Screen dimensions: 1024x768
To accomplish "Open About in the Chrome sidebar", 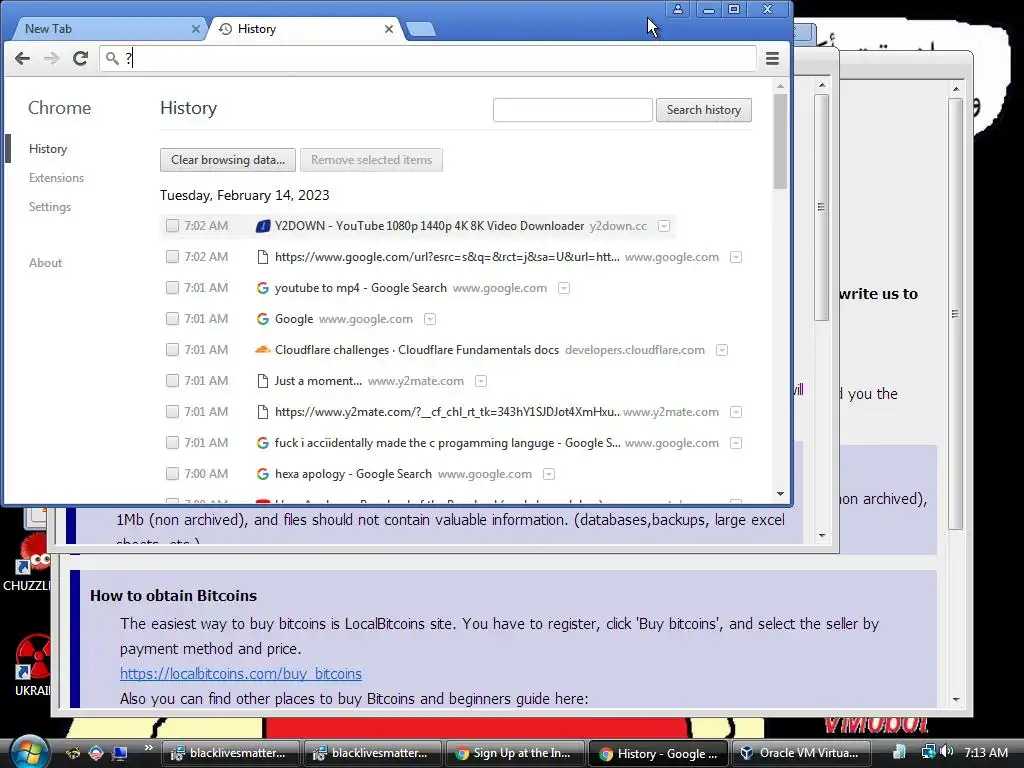I will [x=45, y=263].
